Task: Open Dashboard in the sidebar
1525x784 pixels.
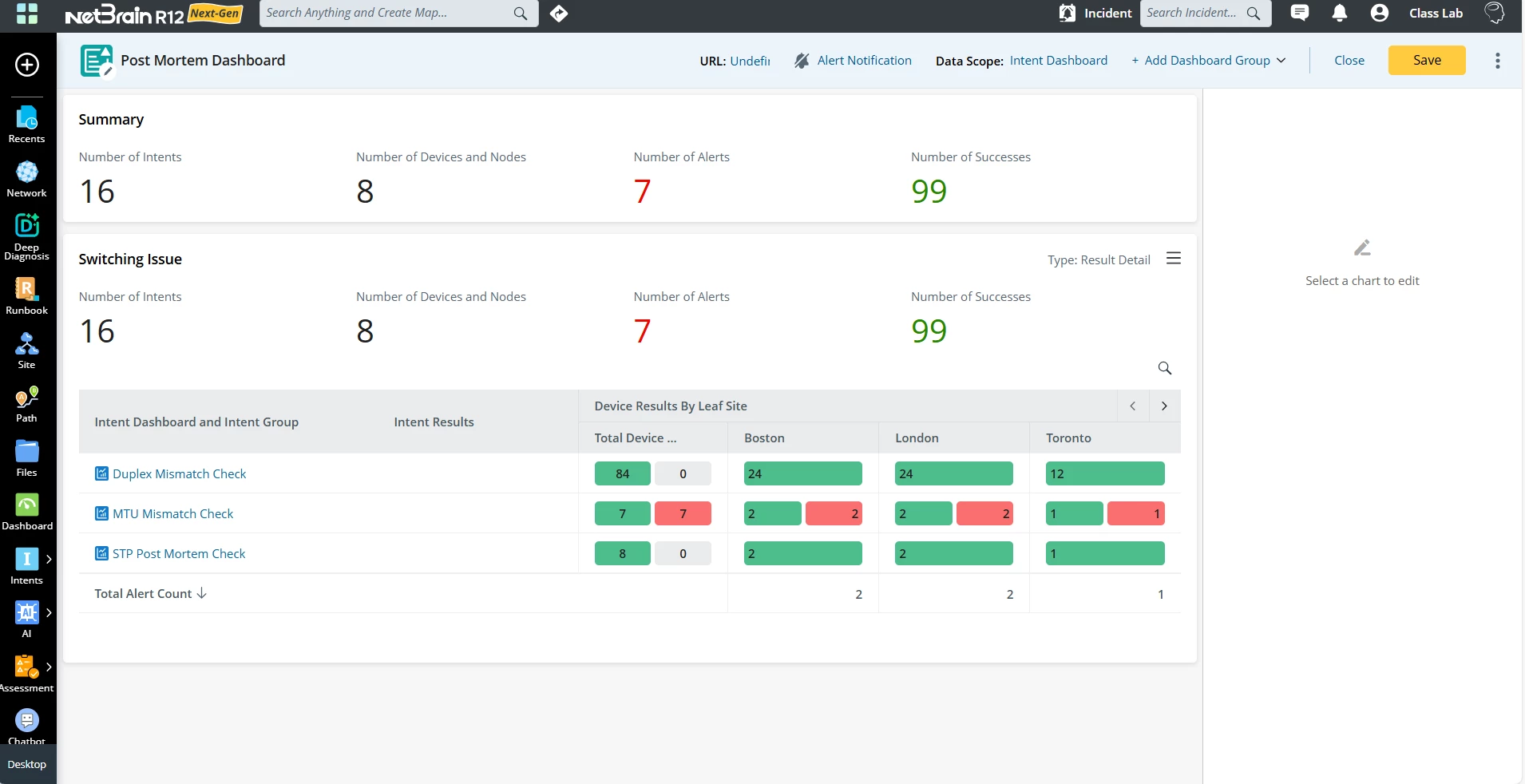Action: pyautogui.click(x=27, y=513)
